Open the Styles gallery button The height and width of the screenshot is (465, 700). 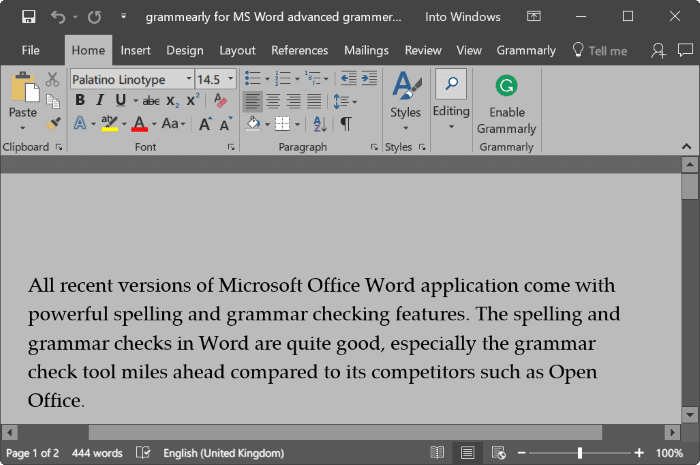coord(405,101)
